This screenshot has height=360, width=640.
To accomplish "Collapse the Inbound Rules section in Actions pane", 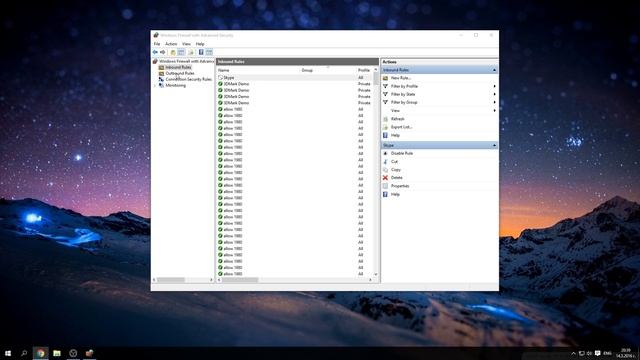I will click(494, 70).
